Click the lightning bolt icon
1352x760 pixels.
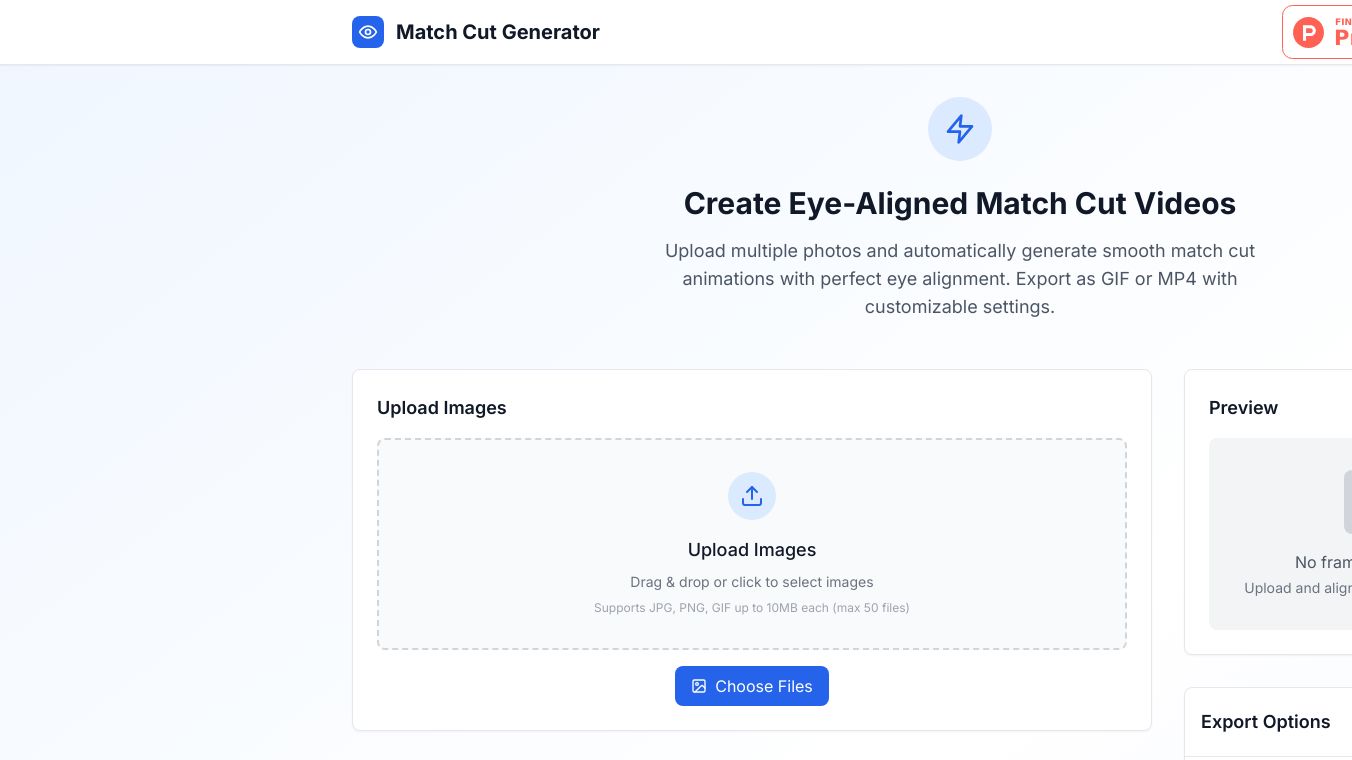point(960,129)
